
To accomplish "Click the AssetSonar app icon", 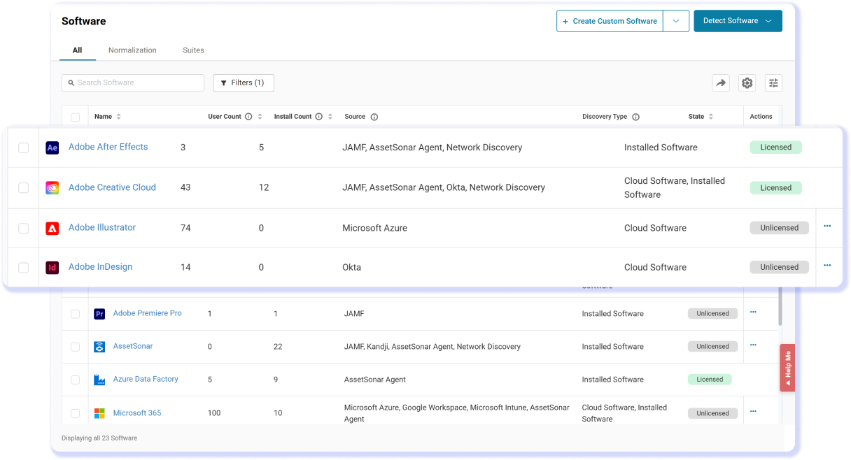I will tap(99, 347).
